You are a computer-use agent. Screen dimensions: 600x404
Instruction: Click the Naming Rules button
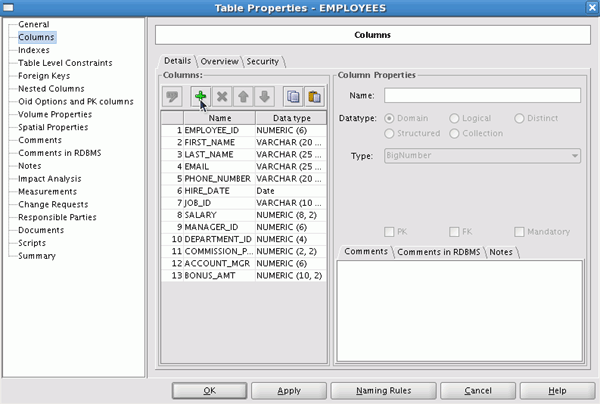point(383,391)
